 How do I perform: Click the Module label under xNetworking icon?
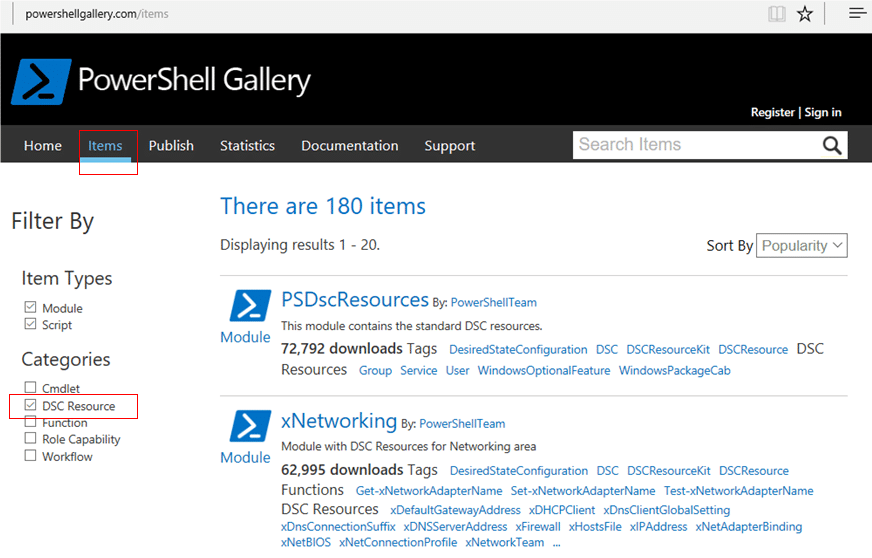[x=245, y=458]
